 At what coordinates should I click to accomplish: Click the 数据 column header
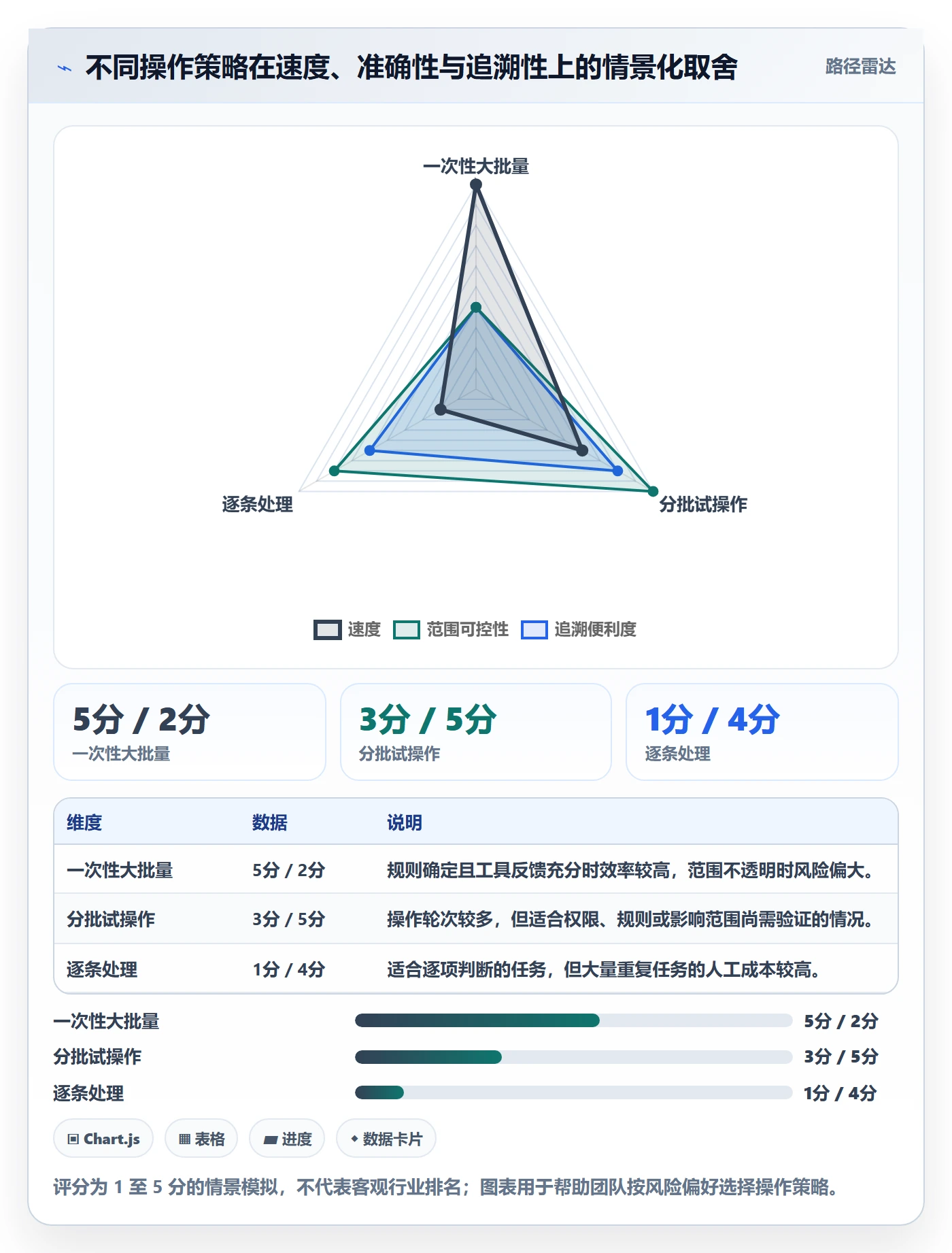pos(270,822)
